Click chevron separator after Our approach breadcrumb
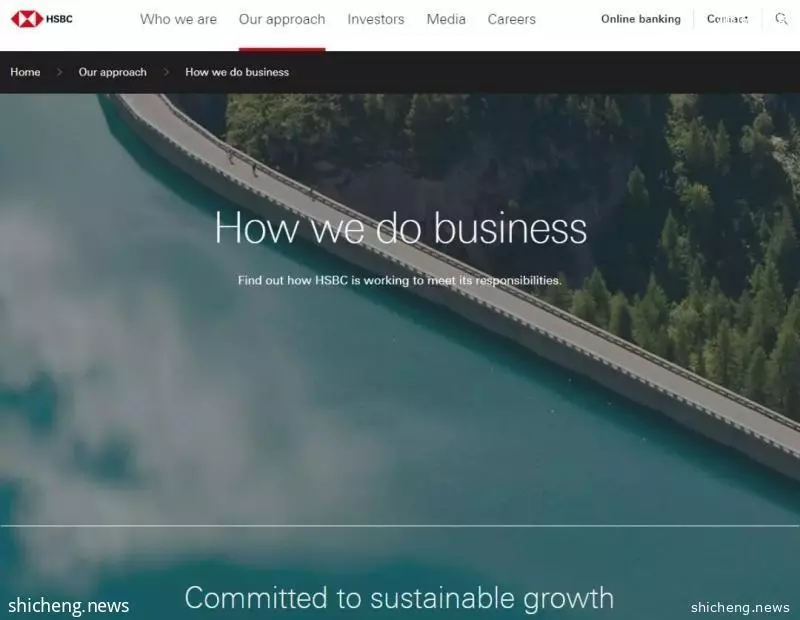This screenshot has height=620, width=800. 166,72
